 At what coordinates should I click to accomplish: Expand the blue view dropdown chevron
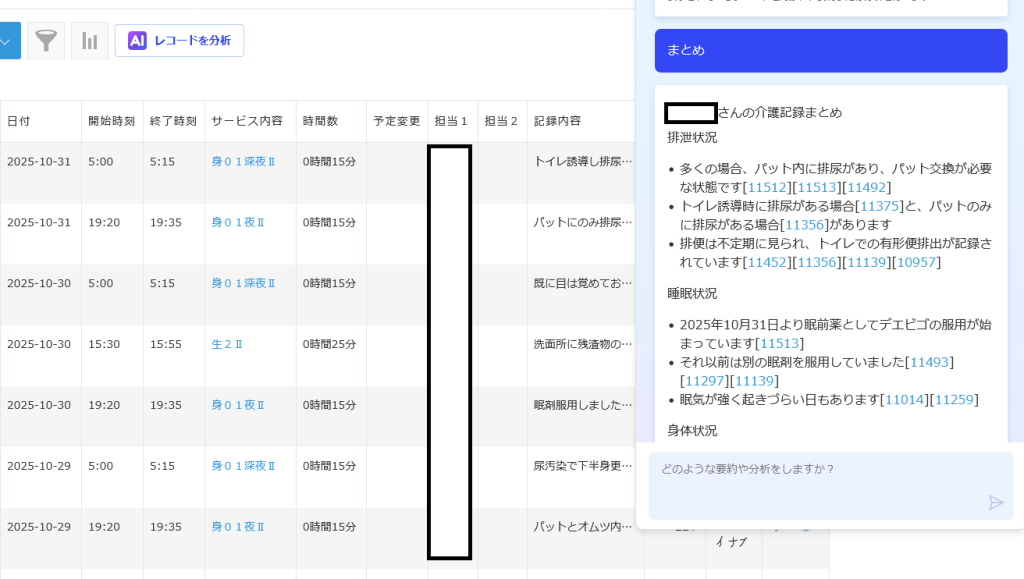[x=8, y=41]
